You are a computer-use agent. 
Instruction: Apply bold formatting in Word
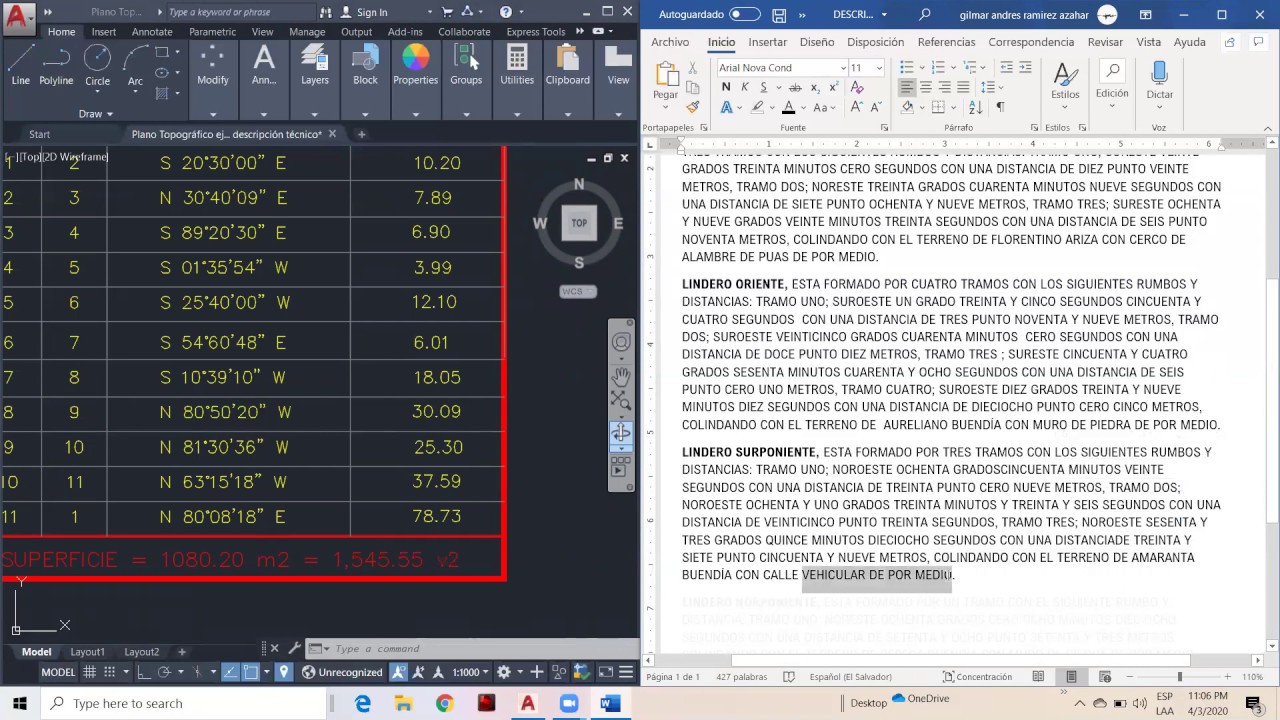click(x=726, y=88)
